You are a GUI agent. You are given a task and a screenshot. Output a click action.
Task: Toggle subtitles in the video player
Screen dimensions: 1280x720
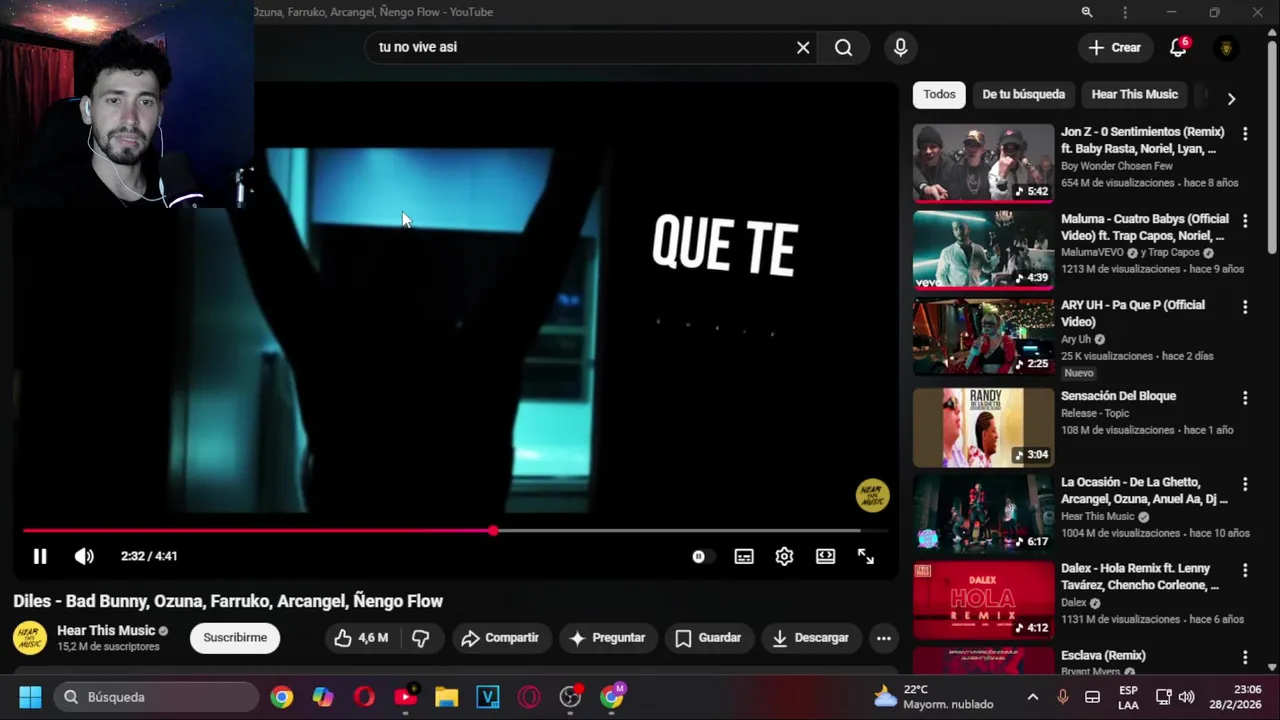(x=744, y=556)
